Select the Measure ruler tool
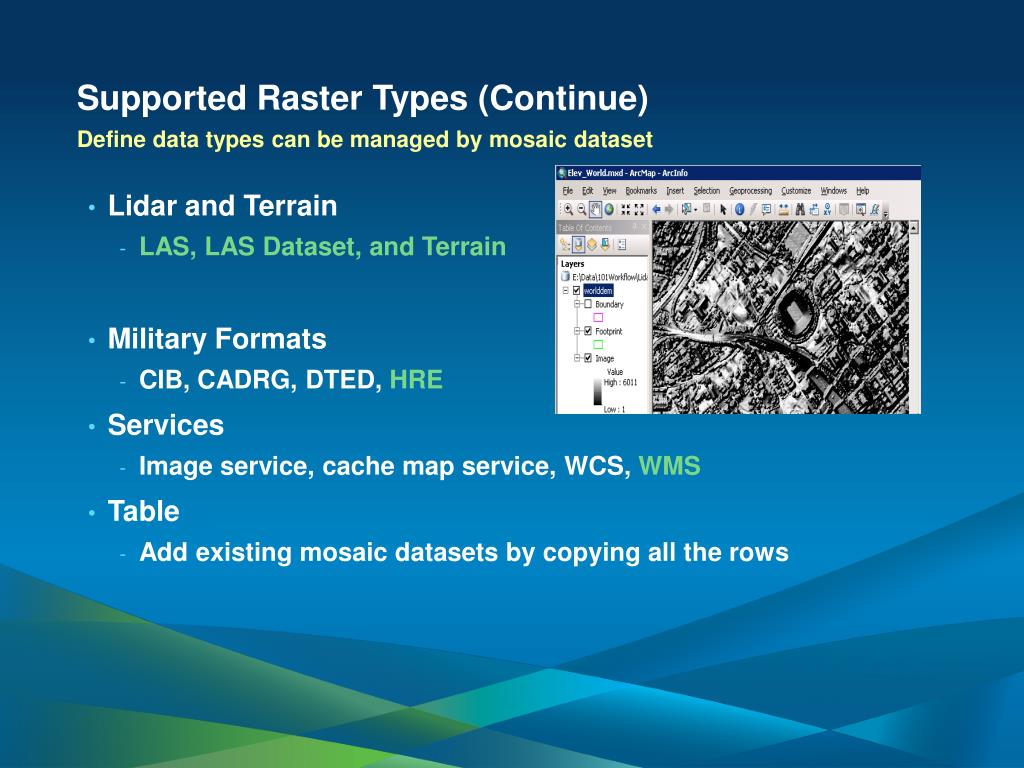 tap(784, 209)
